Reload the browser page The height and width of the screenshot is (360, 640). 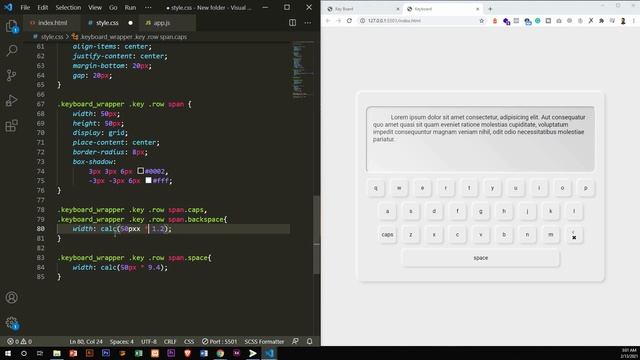(349, 20)
